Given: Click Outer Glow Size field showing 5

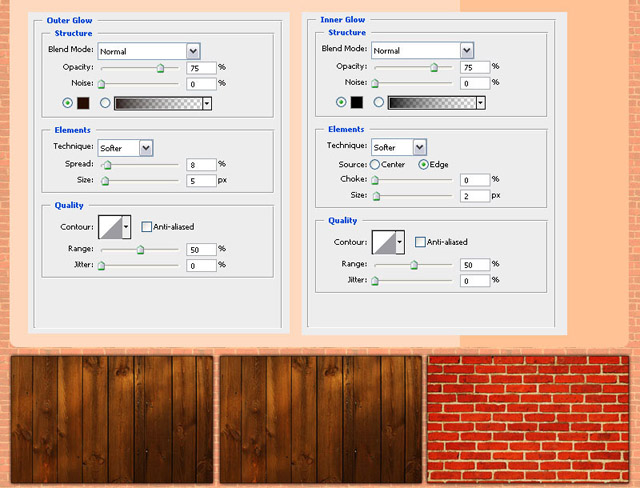Looking at the screenshot, I should [201, 181].
